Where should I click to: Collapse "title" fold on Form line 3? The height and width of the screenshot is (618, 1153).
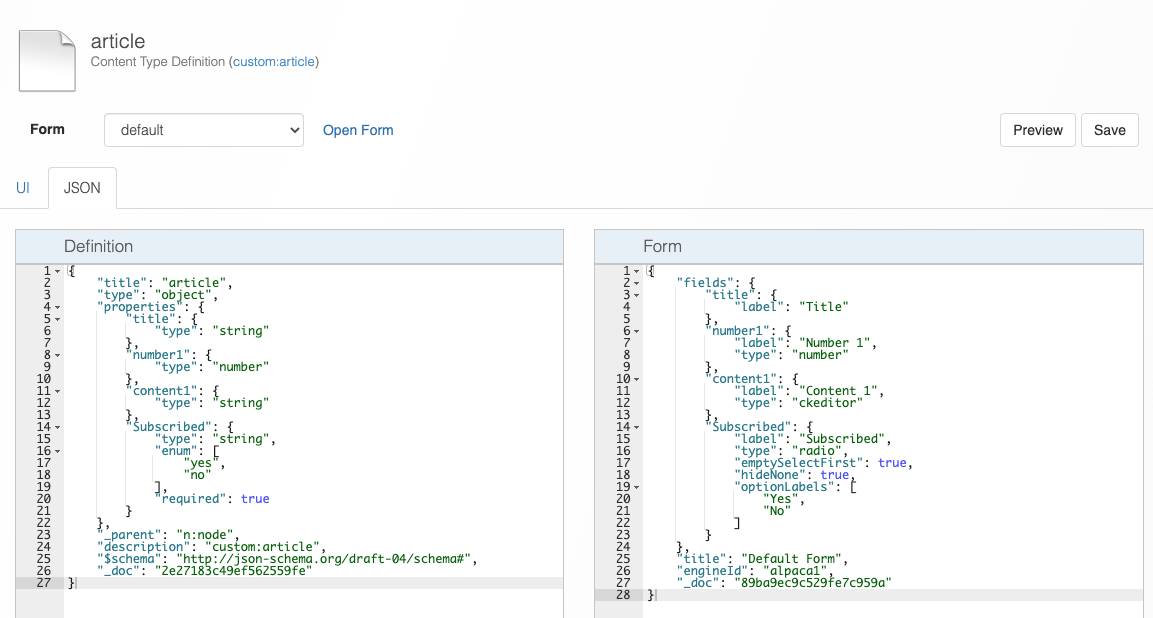coord(637,295)
